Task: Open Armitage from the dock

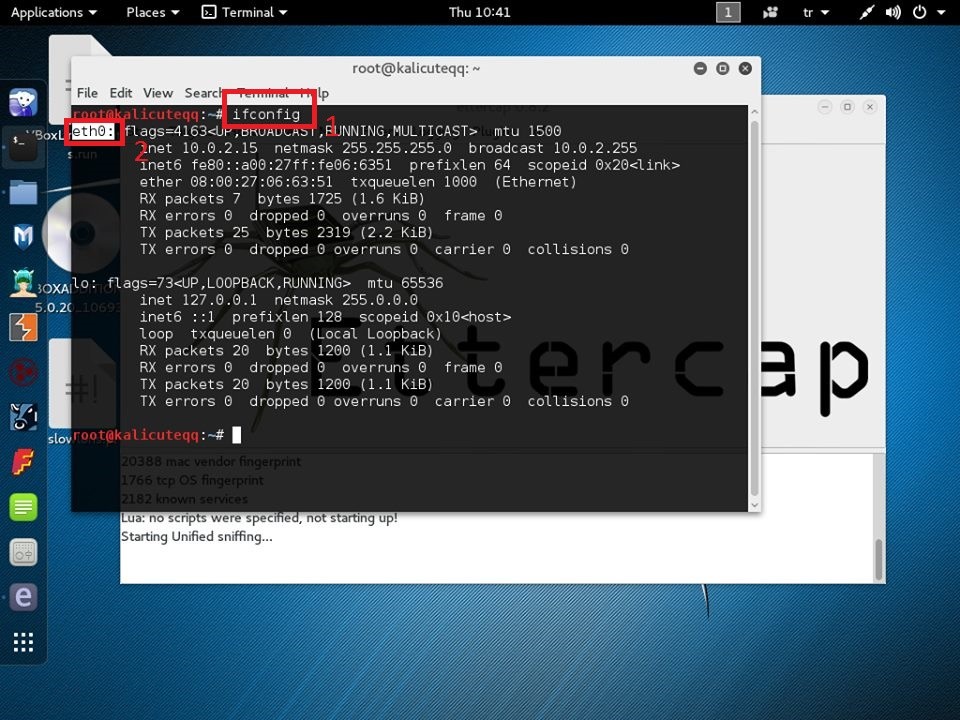Action: point(23,282)
